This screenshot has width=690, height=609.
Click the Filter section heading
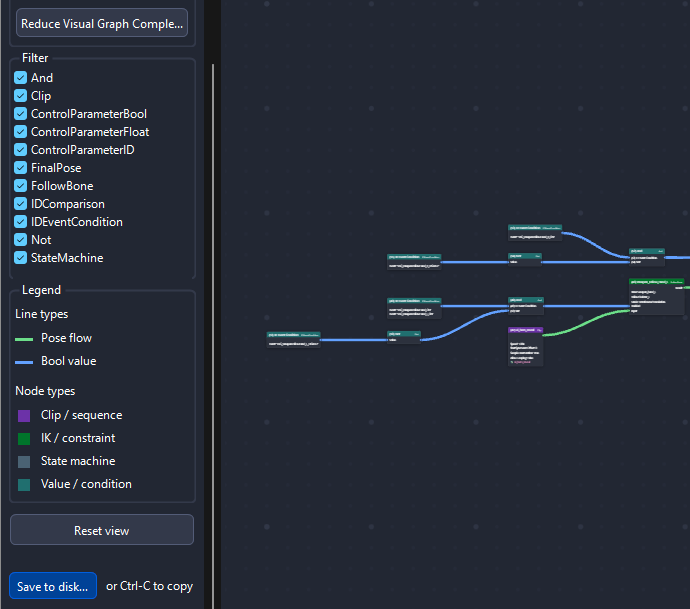coord(35,58)
